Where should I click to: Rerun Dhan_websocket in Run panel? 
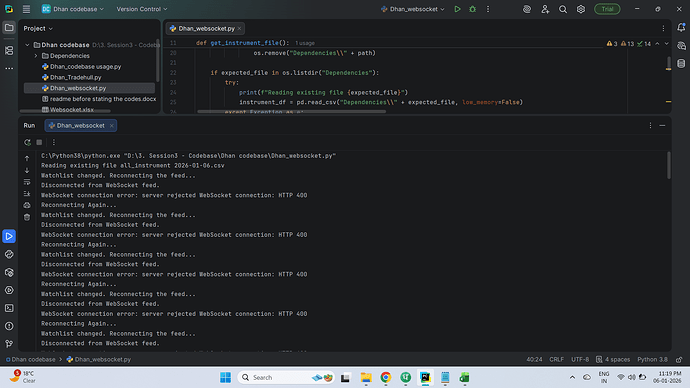pyautogui.click(x=27, y=142)
